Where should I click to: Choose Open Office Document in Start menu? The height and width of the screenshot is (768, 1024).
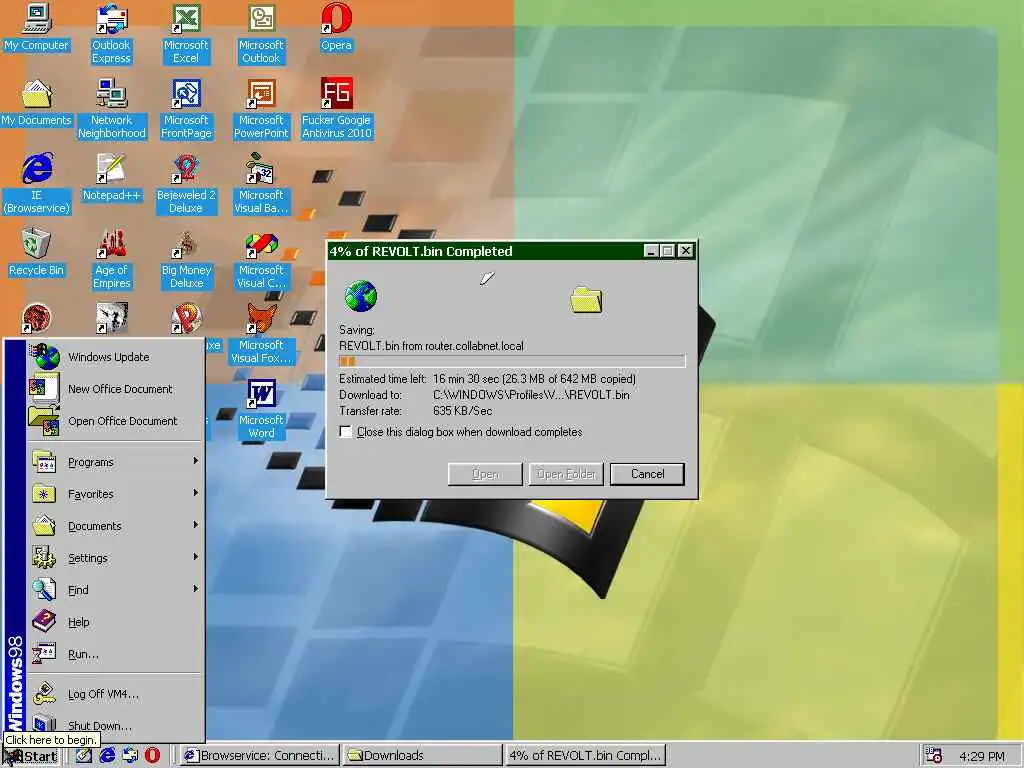[x=116, y=421]
